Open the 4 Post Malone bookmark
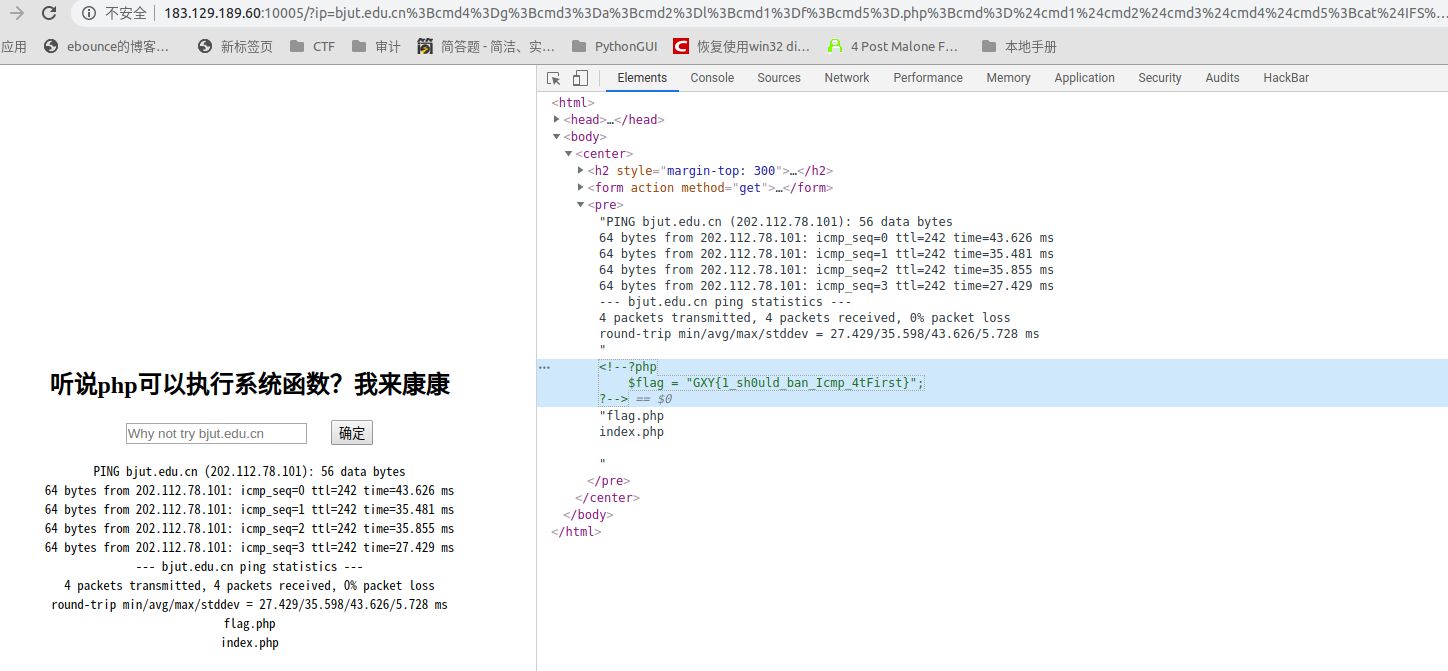Viewport: 1448px width, 671px height. coord(895,46)
